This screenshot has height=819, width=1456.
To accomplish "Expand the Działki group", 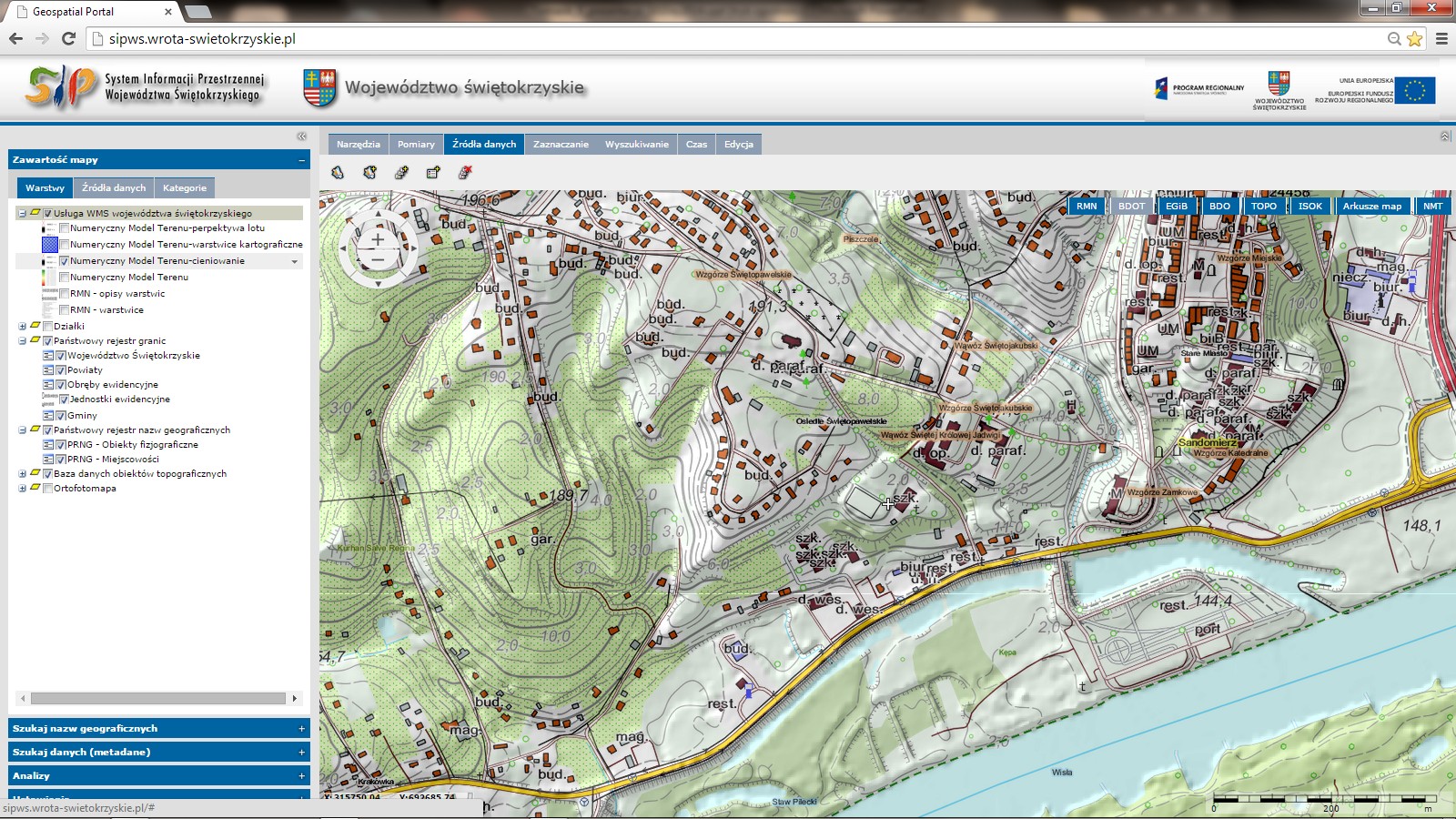I will (23, 327).
